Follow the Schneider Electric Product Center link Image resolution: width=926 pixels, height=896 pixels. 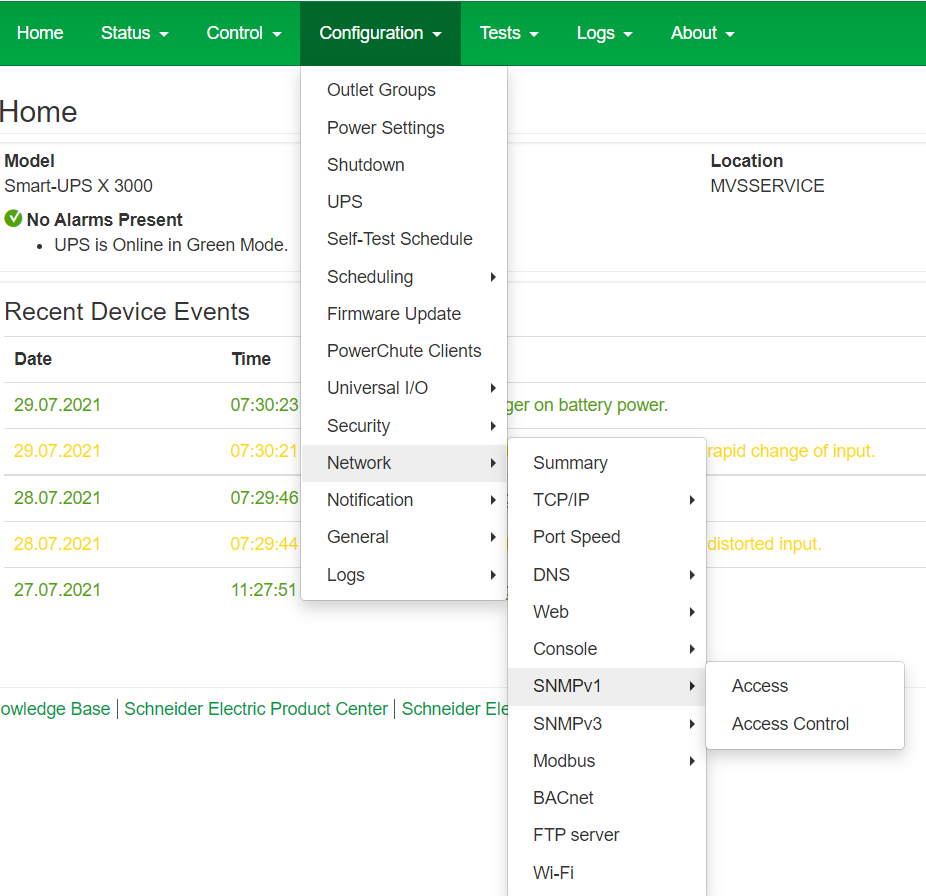pos(256,709)
